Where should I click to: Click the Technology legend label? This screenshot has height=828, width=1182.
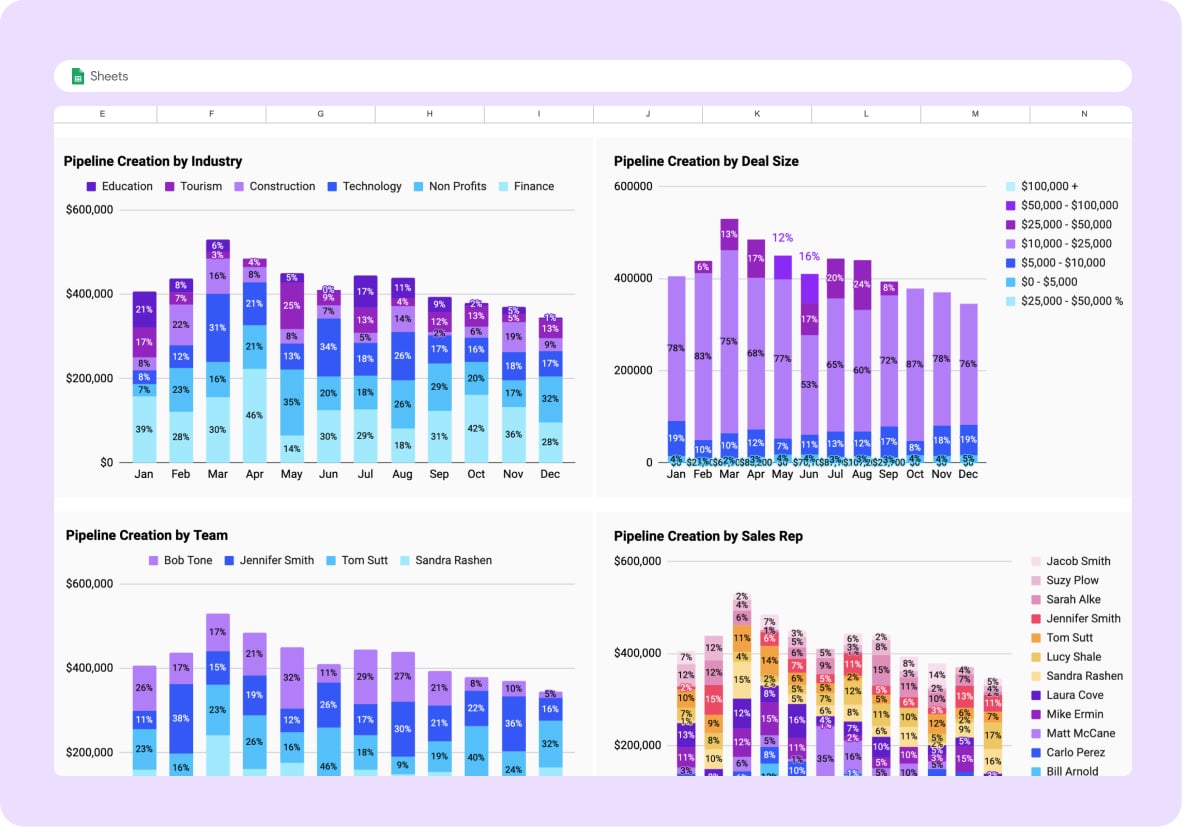[371, 186]
